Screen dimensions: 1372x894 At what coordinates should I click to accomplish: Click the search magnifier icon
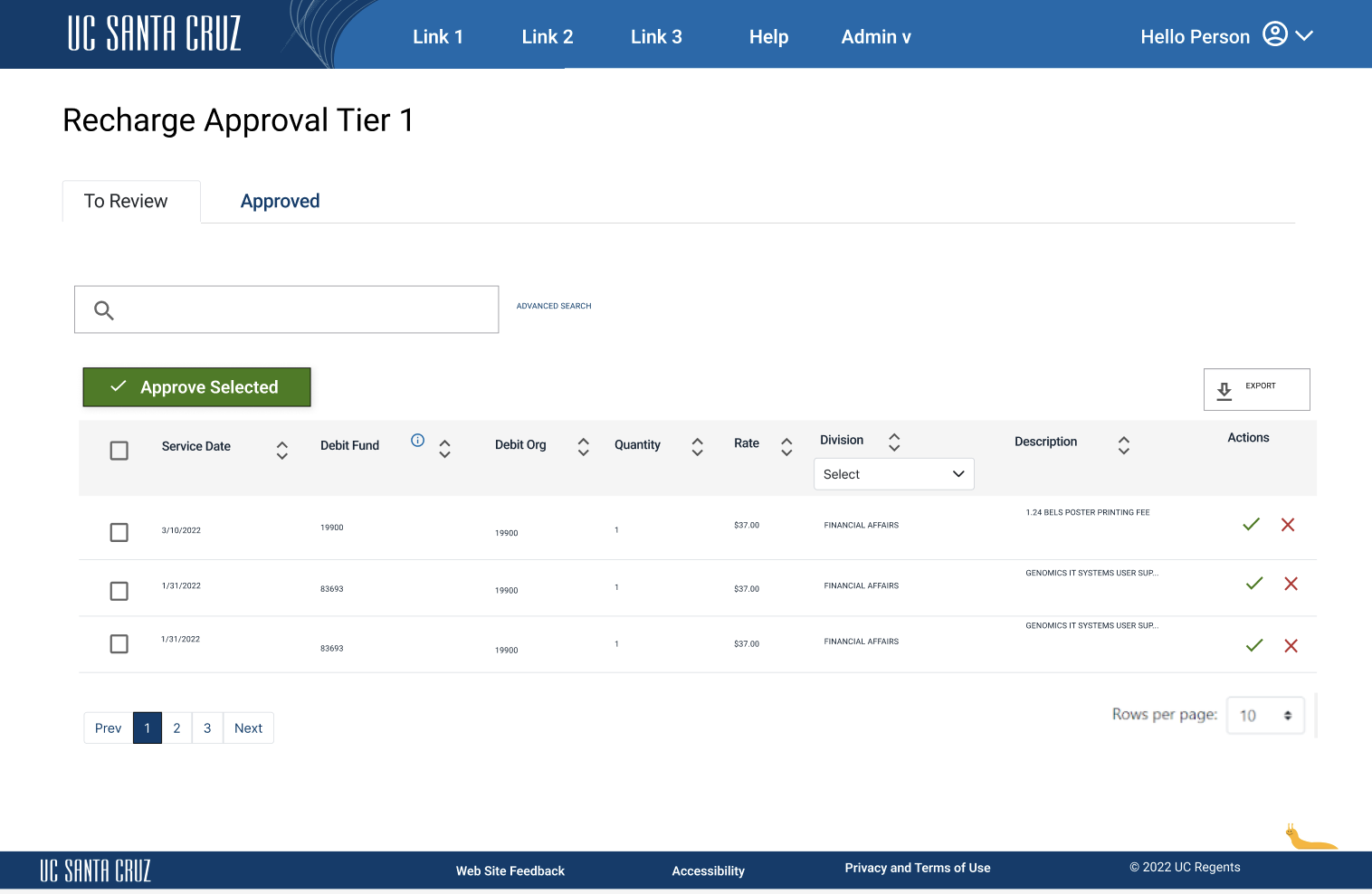click(x=104, y=310)
